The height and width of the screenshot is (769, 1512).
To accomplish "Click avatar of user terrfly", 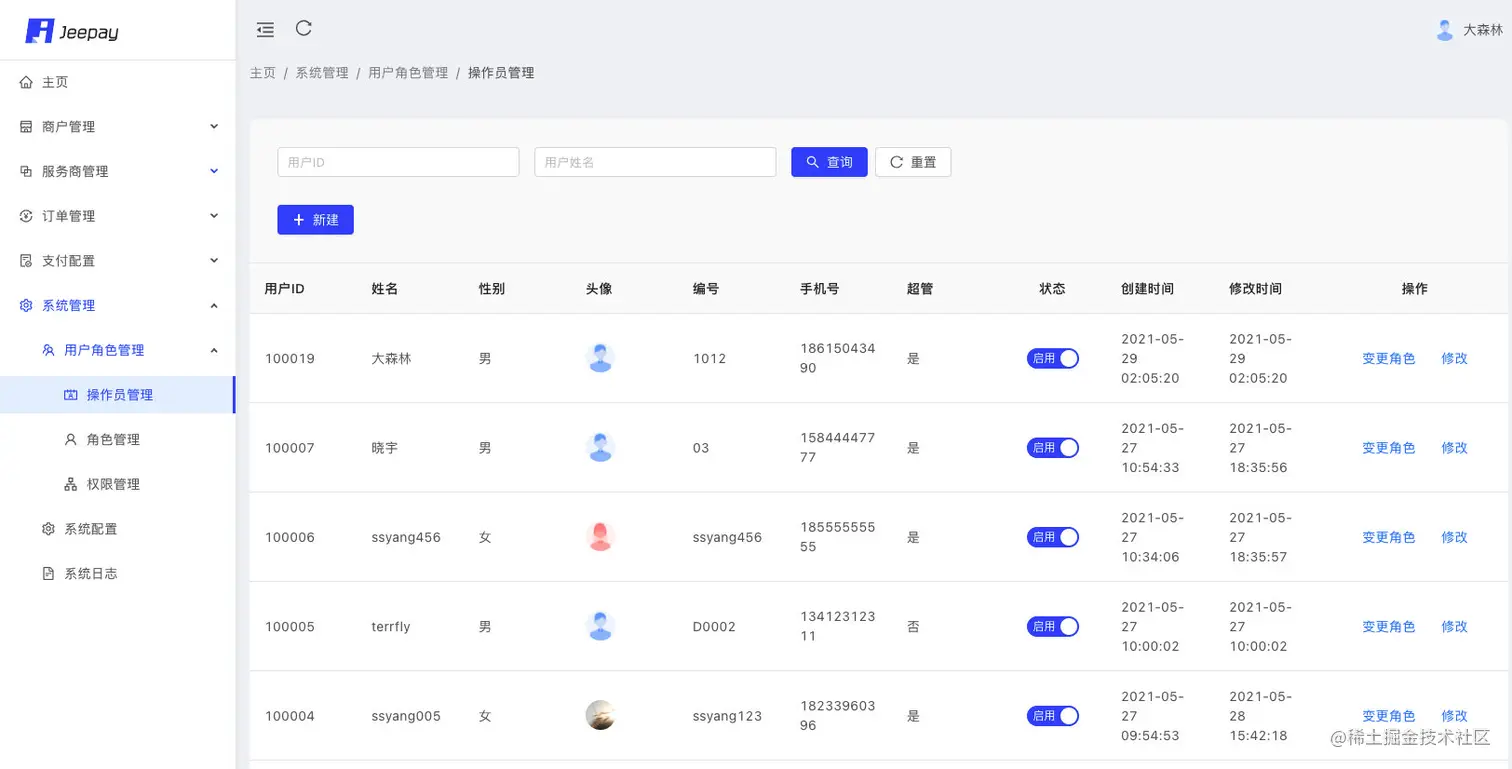I will pos(600,626).
